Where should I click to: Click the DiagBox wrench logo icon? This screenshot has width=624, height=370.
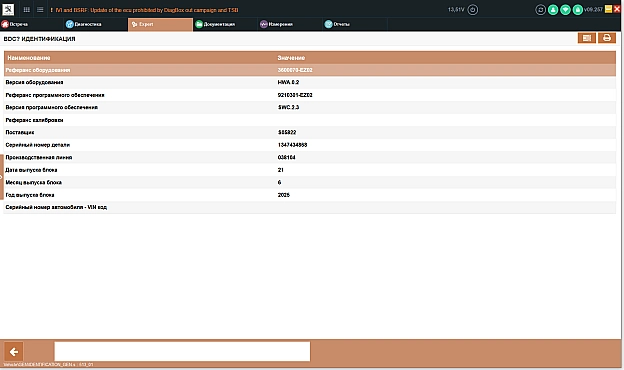click(8, 10)
